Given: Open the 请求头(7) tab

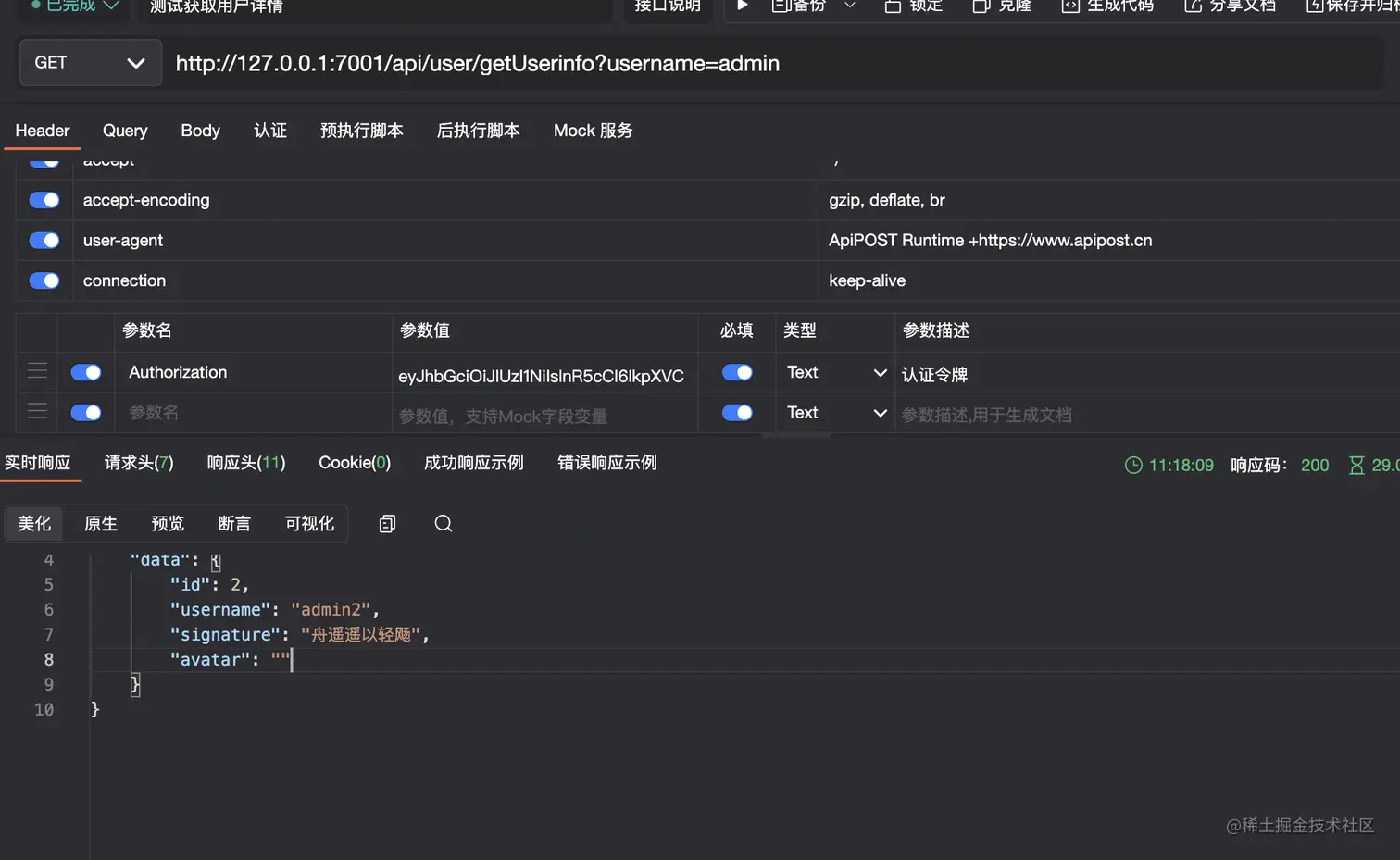Looking at the screenshot, I should click(x=139, y=463).
